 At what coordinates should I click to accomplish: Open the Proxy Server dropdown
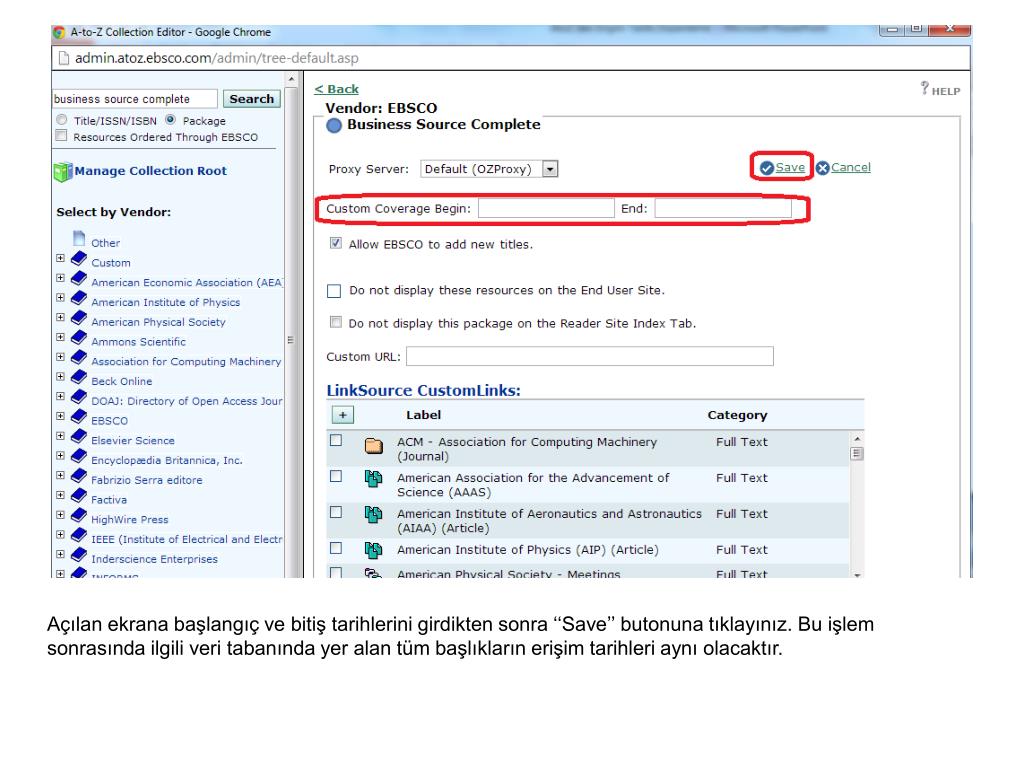point(551,169)
